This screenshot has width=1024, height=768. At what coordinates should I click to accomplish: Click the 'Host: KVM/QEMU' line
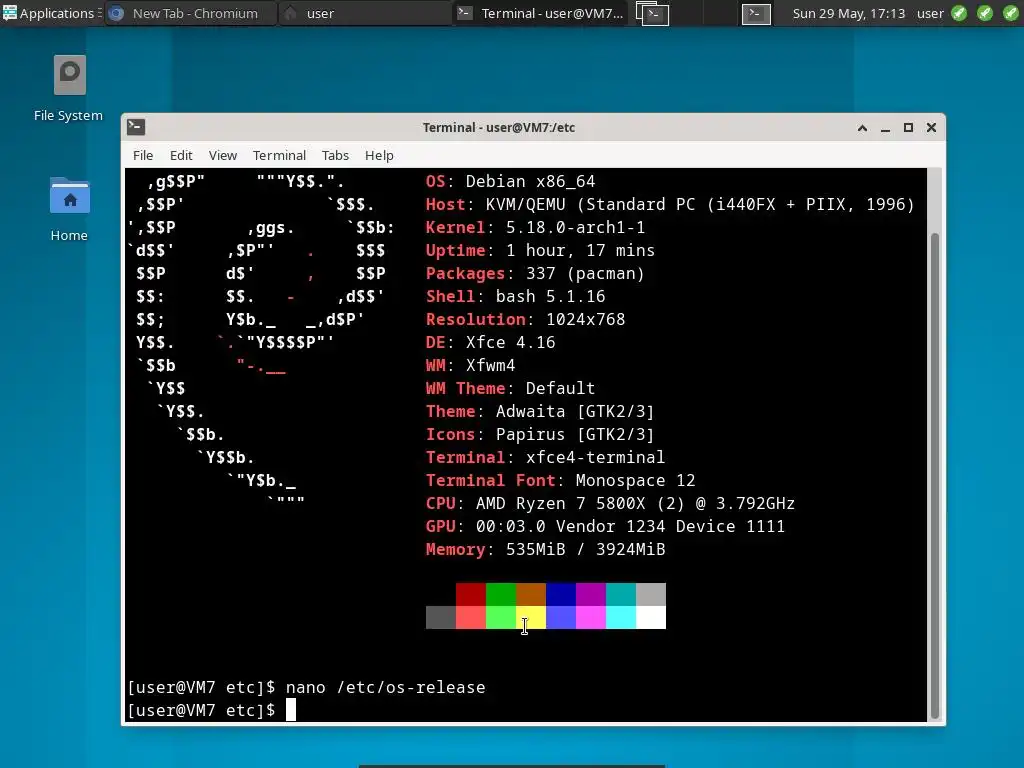(670, 204)
